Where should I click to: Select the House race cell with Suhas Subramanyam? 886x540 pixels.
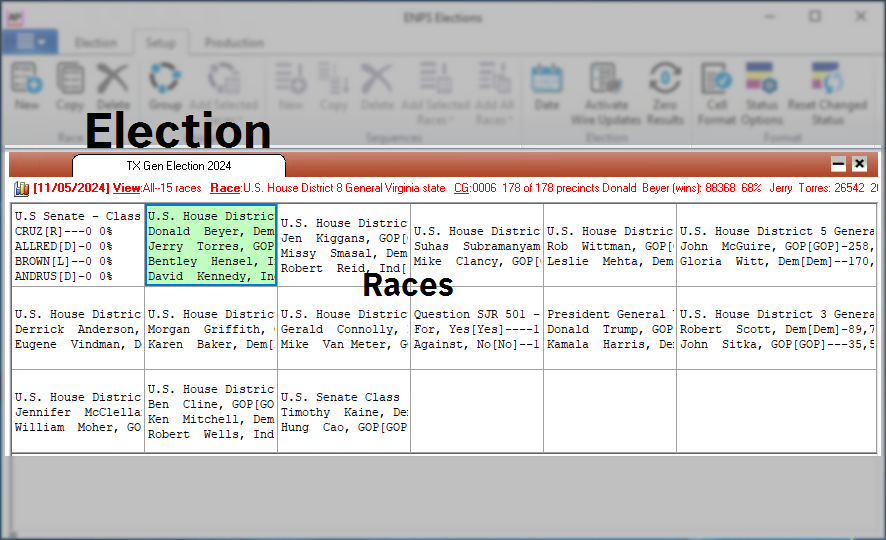[x=477, y=245]
